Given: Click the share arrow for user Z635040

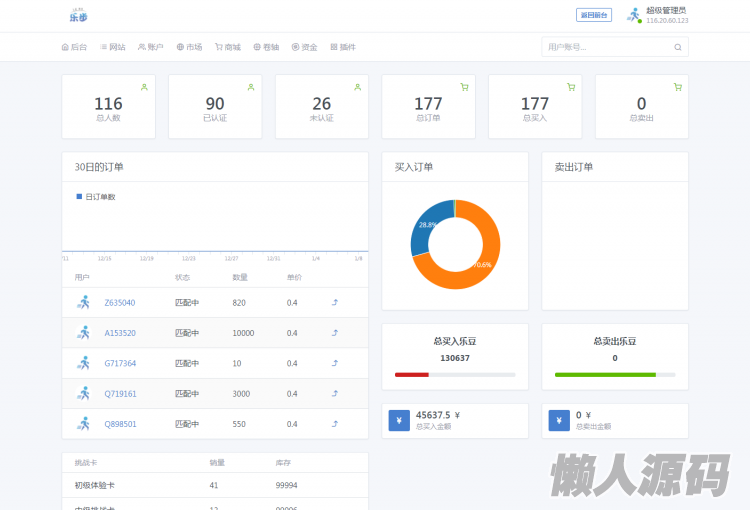Looking at the screenshot, I should pos(335,302).
